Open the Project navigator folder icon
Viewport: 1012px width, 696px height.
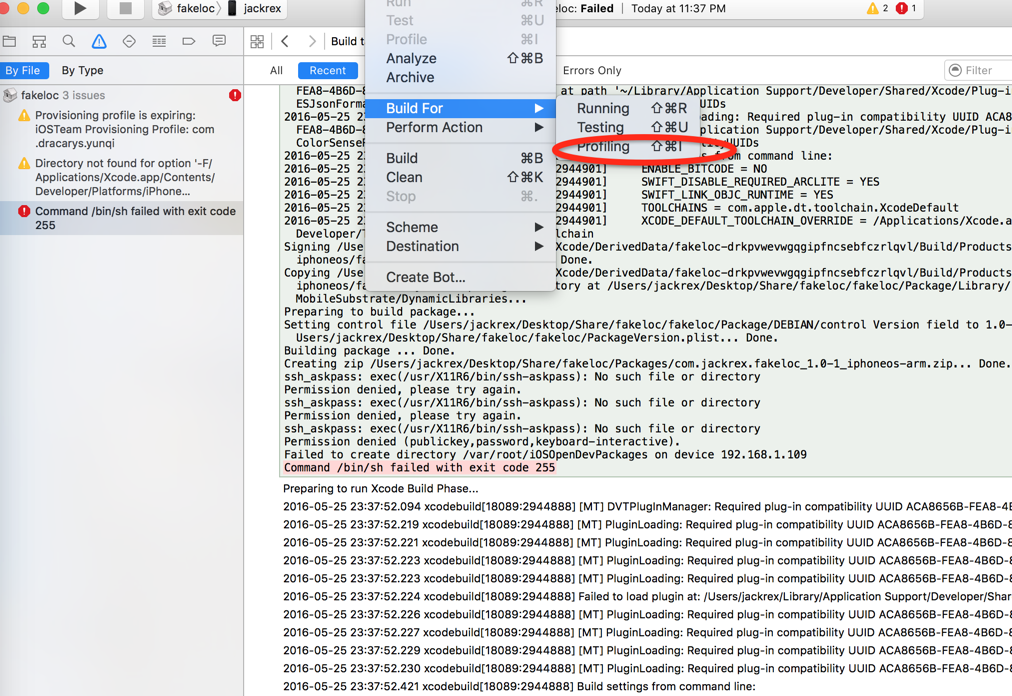tap(10, 42)
